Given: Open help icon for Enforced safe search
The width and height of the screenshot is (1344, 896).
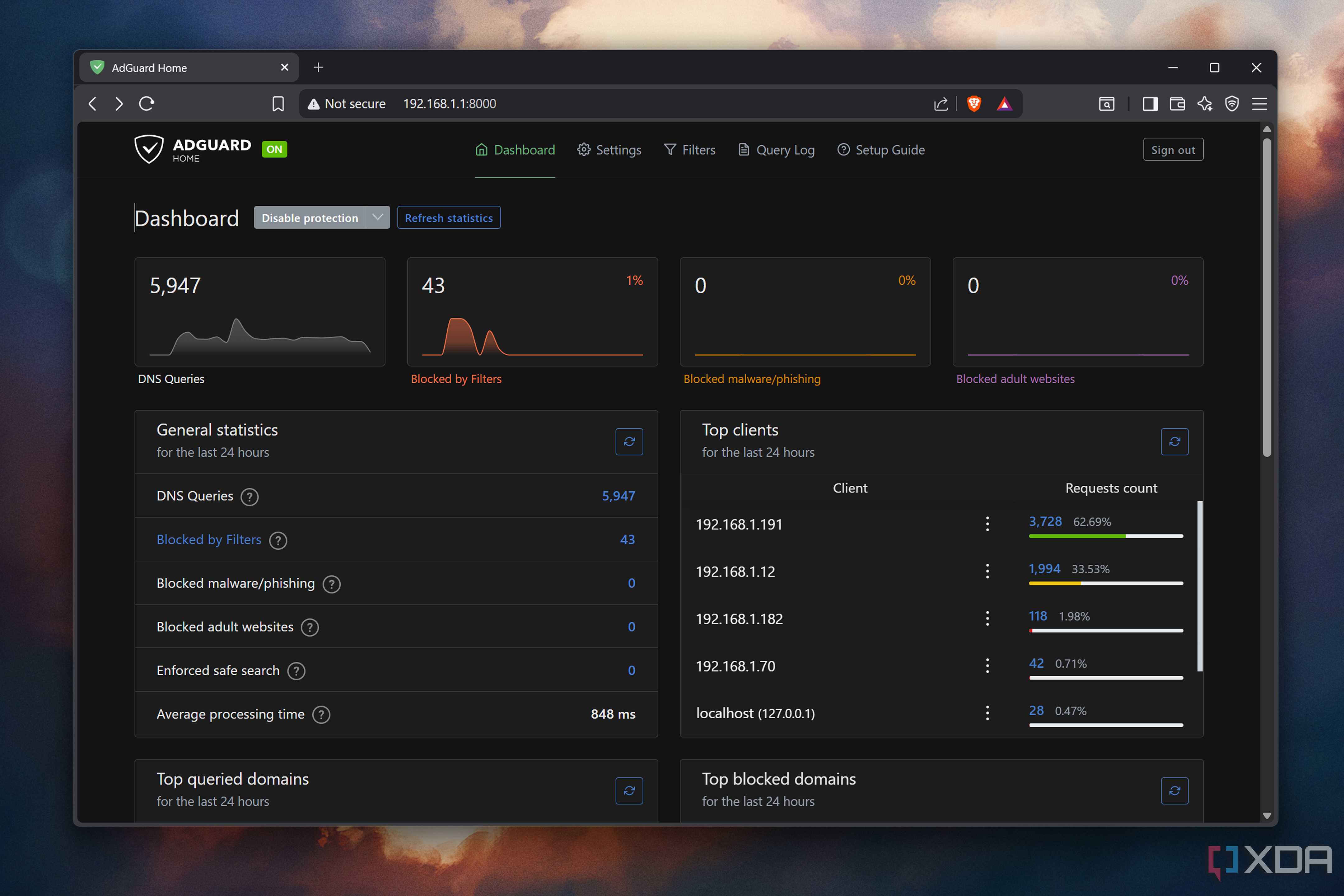Looking at the screenshot, I should [x=296, y=671].
